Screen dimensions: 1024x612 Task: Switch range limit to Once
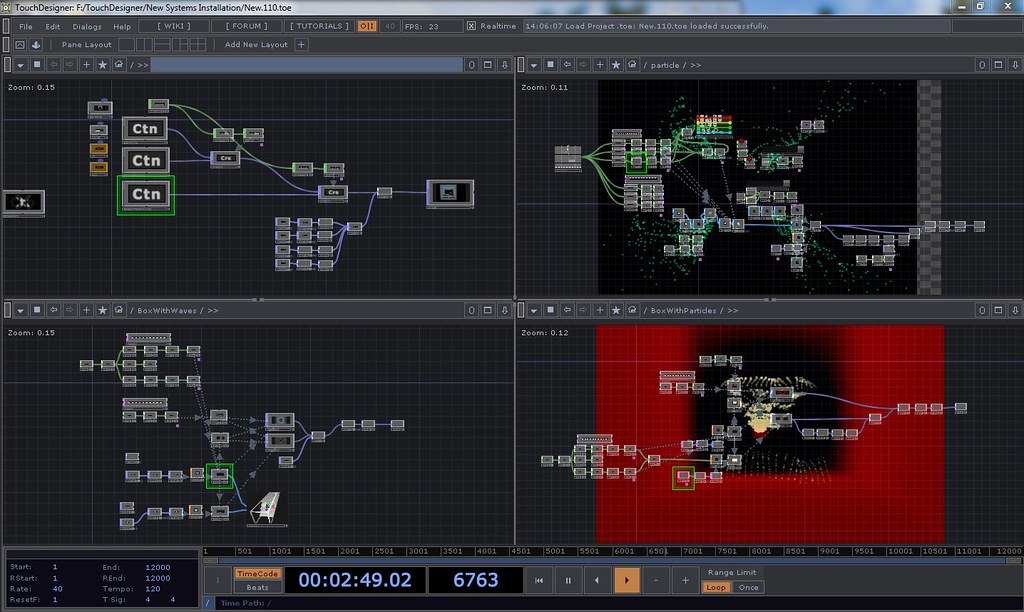click(x=748, y=587)
